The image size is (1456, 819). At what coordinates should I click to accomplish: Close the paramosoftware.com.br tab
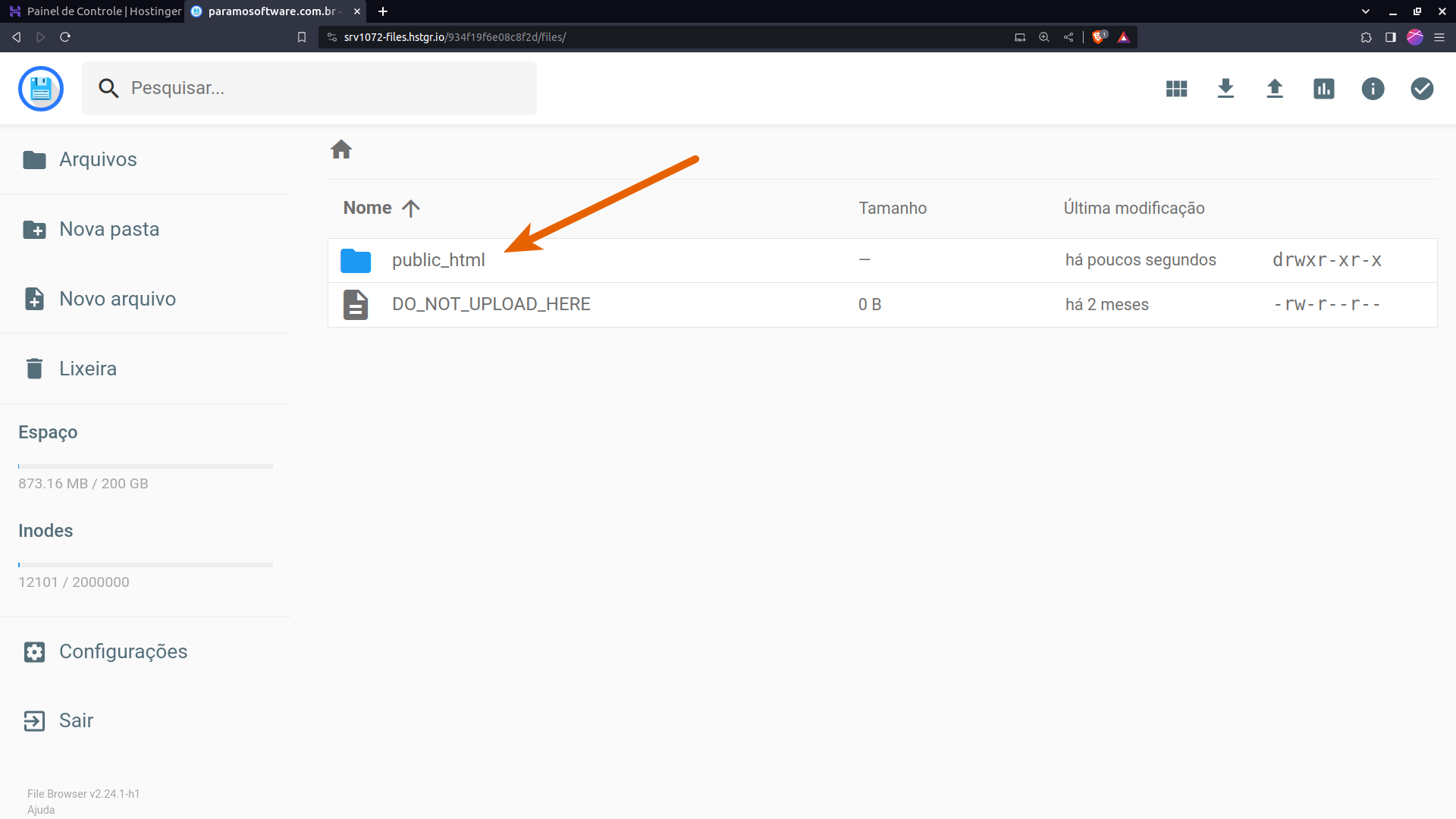coord(357,11)
